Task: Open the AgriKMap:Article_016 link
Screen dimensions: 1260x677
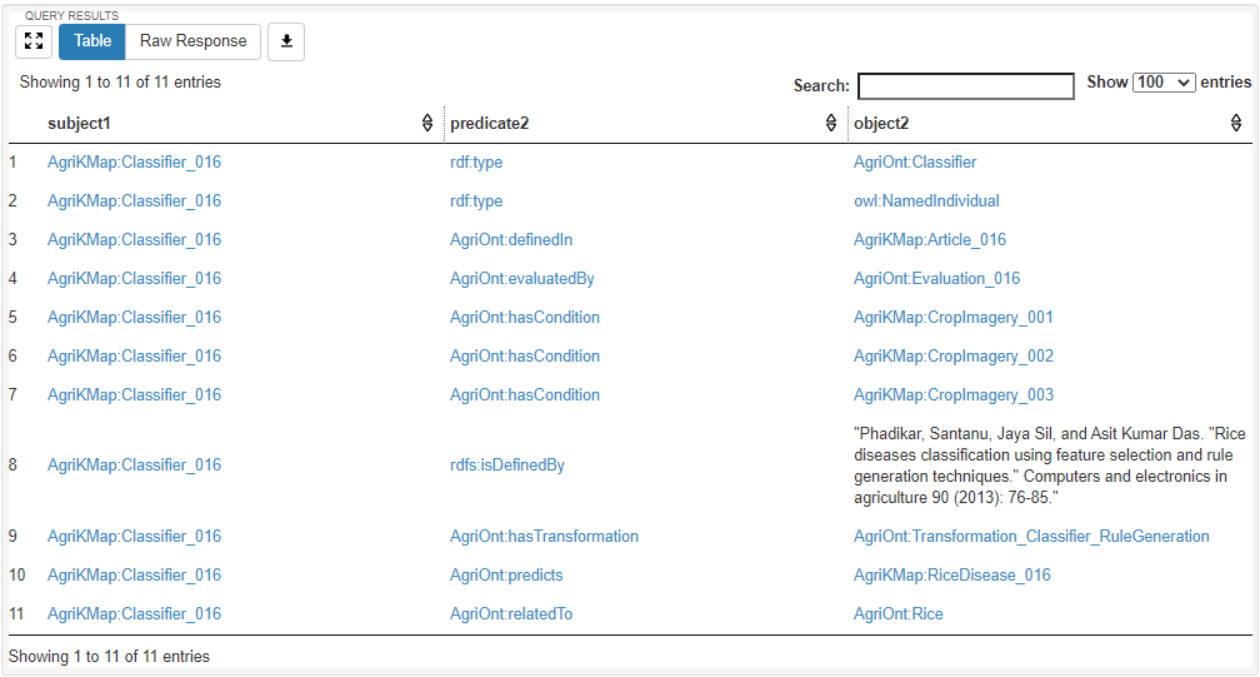Action: [930, 240]
